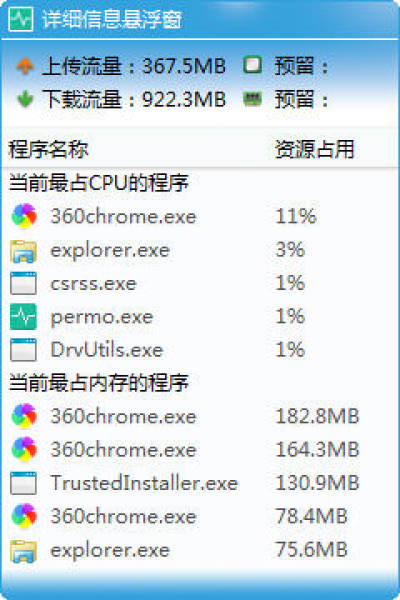Viewport: 400px width, 600px height.
Task: Click the csrss.exe window icon
Action: point(23,284)
